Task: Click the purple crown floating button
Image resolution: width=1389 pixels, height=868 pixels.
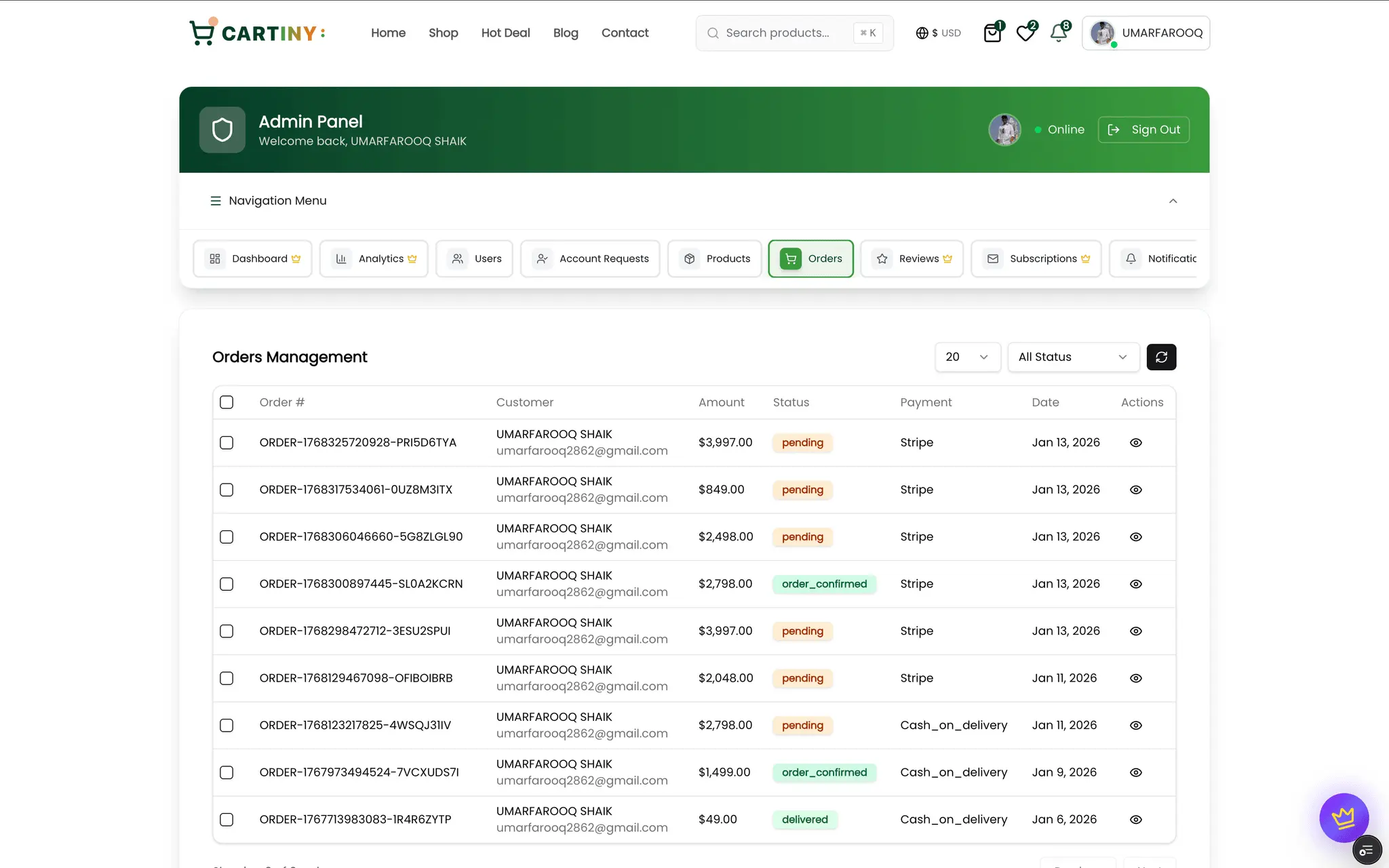Action: tap(1344, 818)
